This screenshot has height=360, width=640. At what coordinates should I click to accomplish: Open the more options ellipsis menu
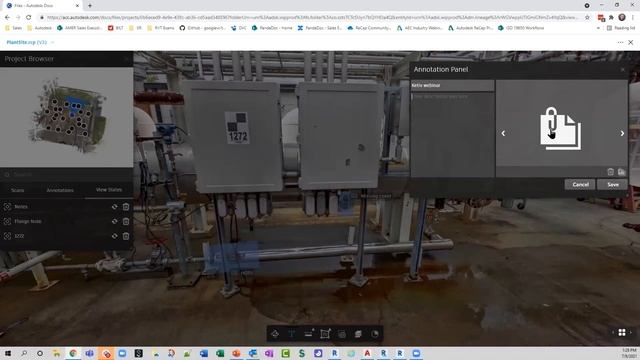click(620, 42)
